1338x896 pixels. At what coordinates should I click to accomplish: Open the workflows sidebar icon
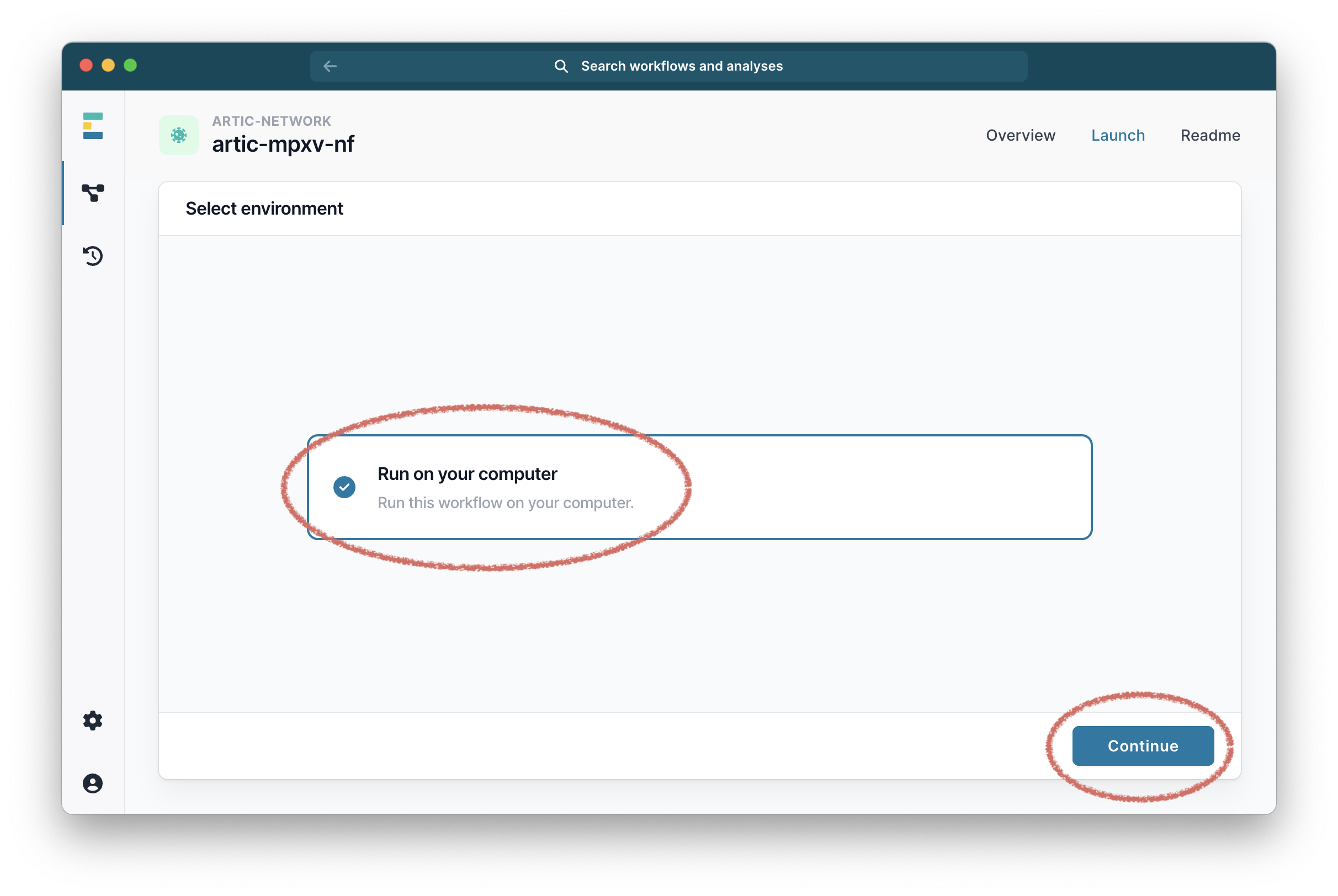tap(93, 193)
